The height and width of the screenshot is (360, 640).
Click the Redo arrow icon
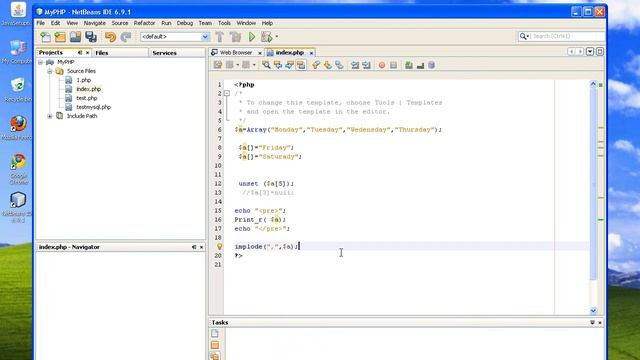point(126,37)
